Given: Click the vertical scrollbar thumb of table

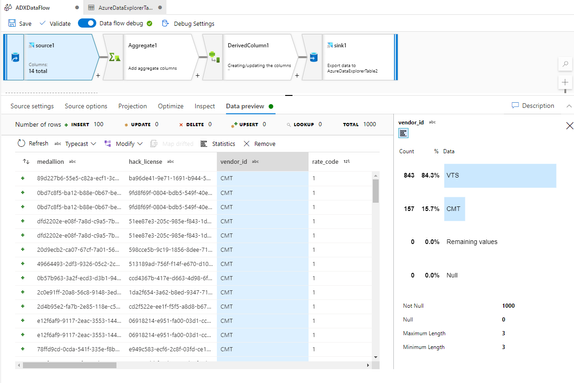Looking at the screenshot, I should click(x=376, y=191).
